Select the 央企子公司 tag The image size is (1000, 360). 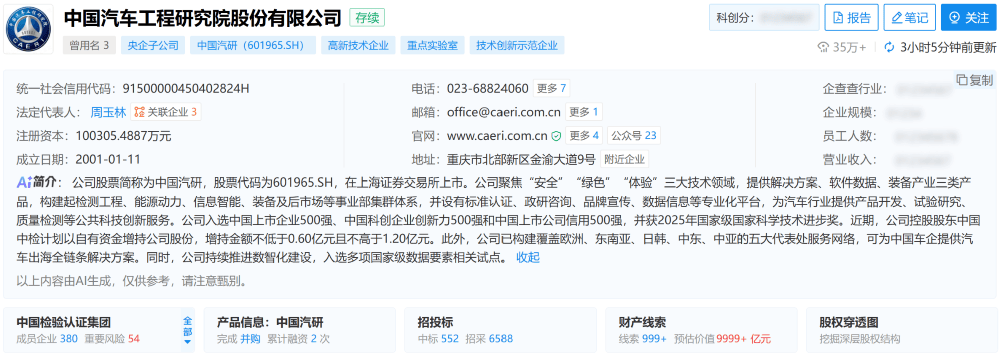pyautogui.click(x=153, y=45)
